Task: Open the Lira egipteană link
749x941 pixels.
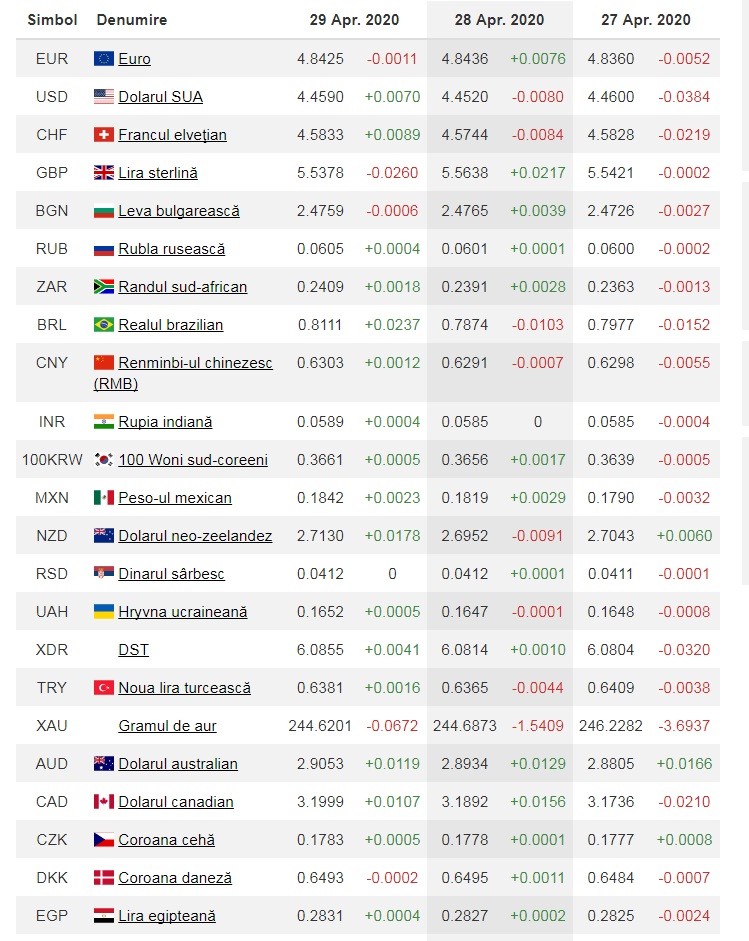Action: [167, 916]
